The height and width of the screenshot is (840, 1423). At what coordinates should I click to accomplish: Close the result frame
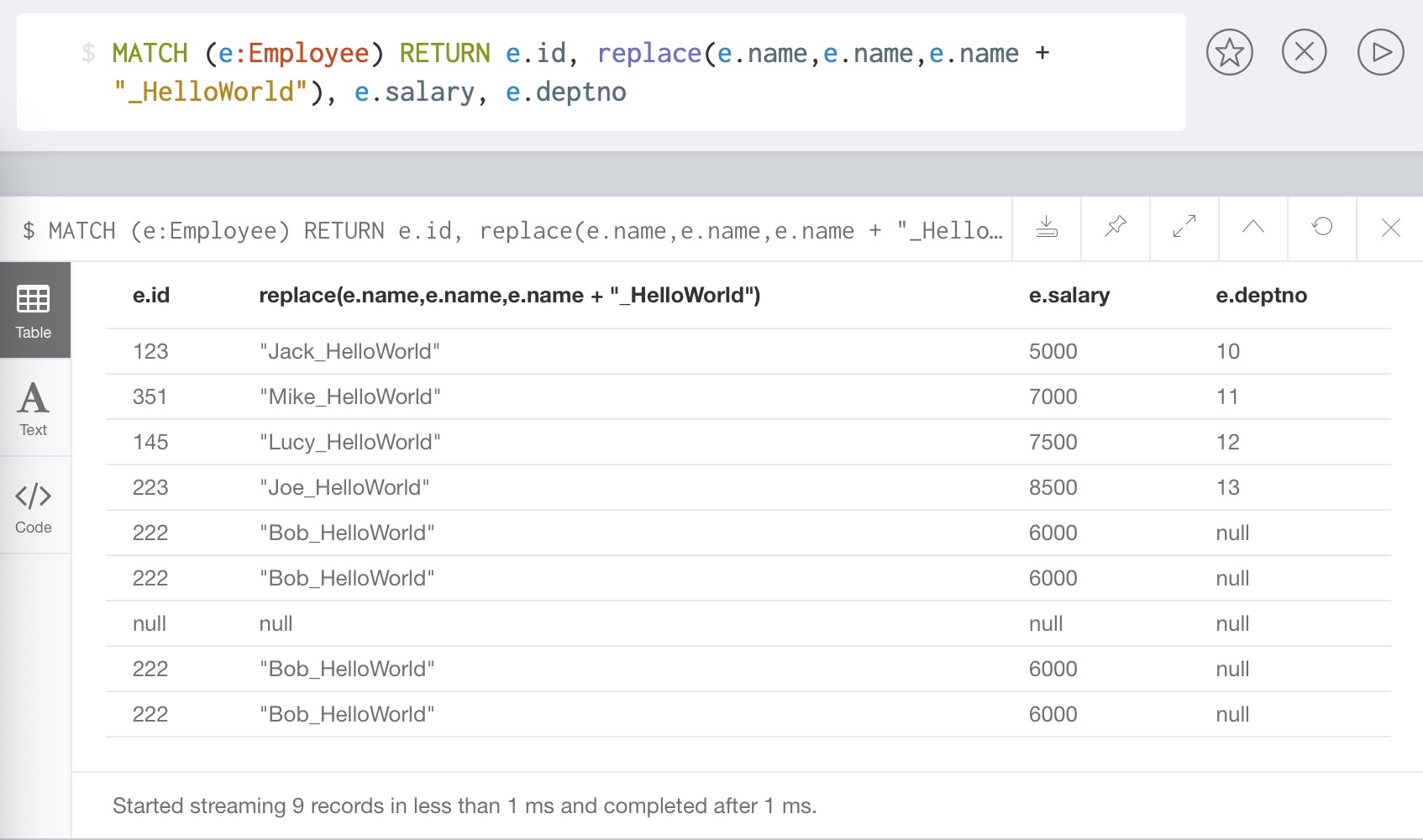1390,228
